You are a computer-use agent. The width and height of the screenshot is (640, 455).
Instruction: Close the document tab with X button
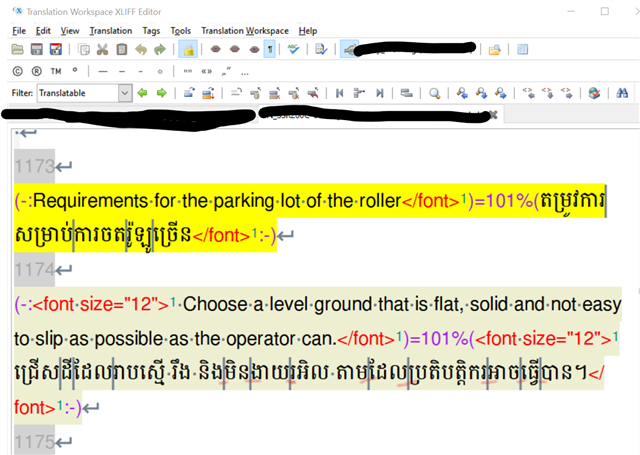(493, 115)
